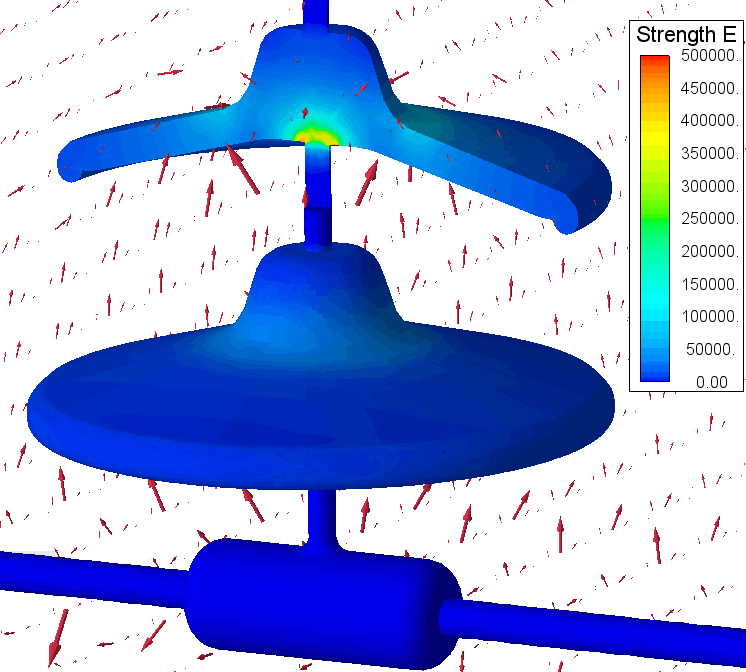
Task: Pick the yellow-red hot spot on the upper insulator
Action: 316,136
